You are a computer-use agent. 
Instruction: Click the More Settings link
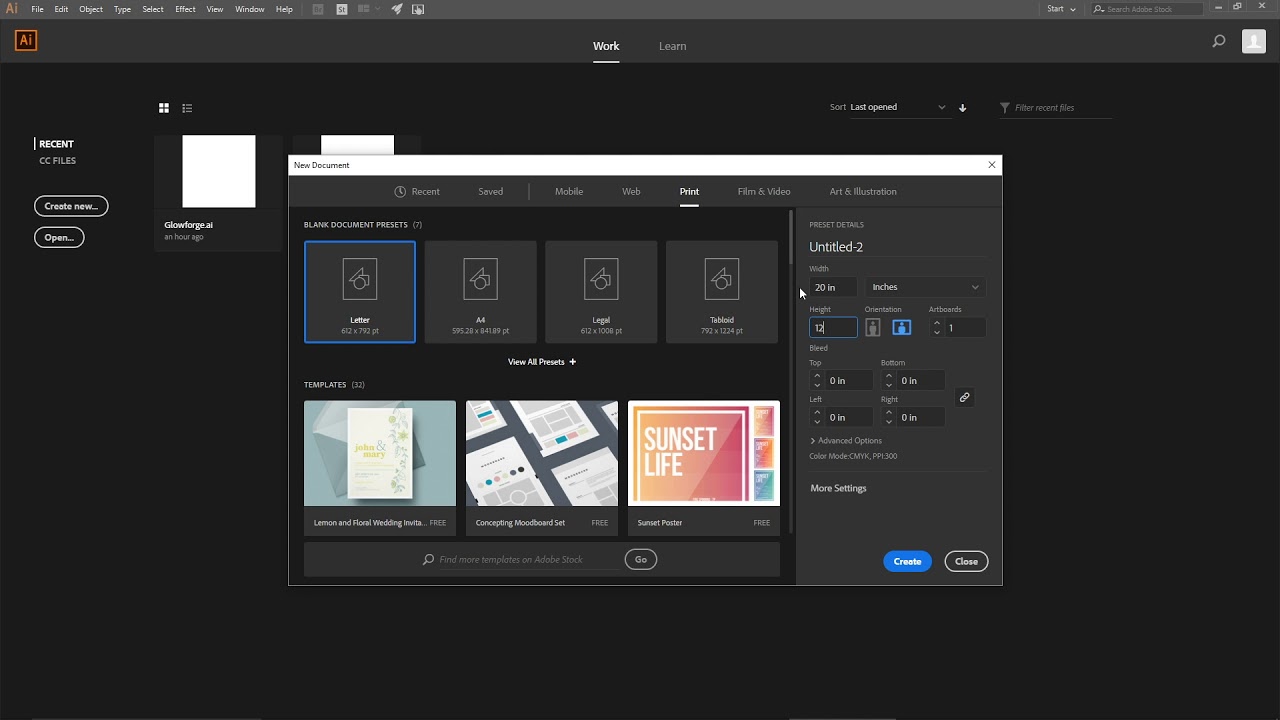(x=838, y=488)
